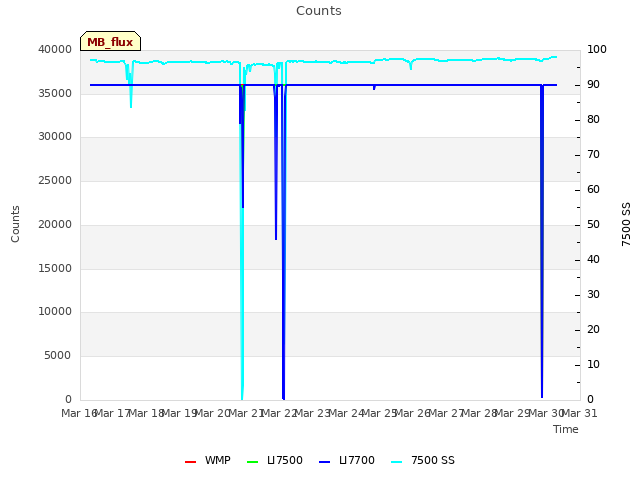This screenshot has height=480, width=640.
Task: Click the 20 right axis tick label
Action: click(593, 329)
